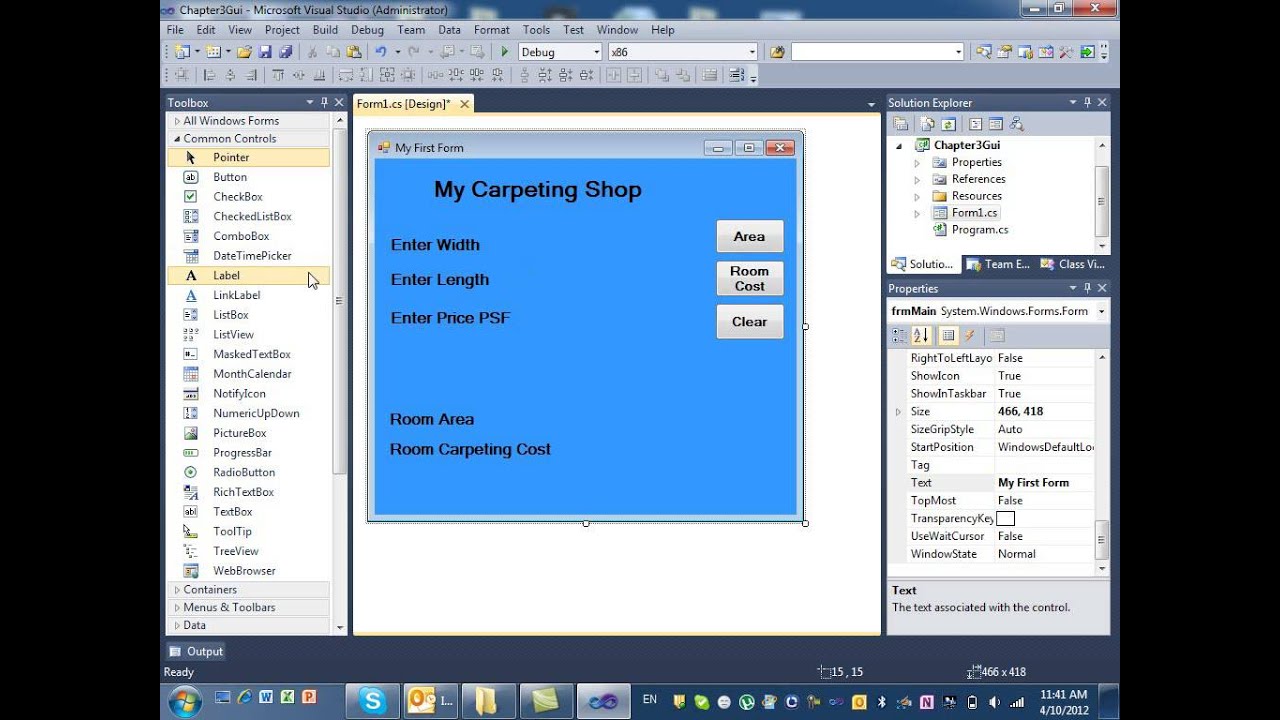Select Form1.cs in Solution Explorer
The image size is (1280, 720).
[973, 213]
